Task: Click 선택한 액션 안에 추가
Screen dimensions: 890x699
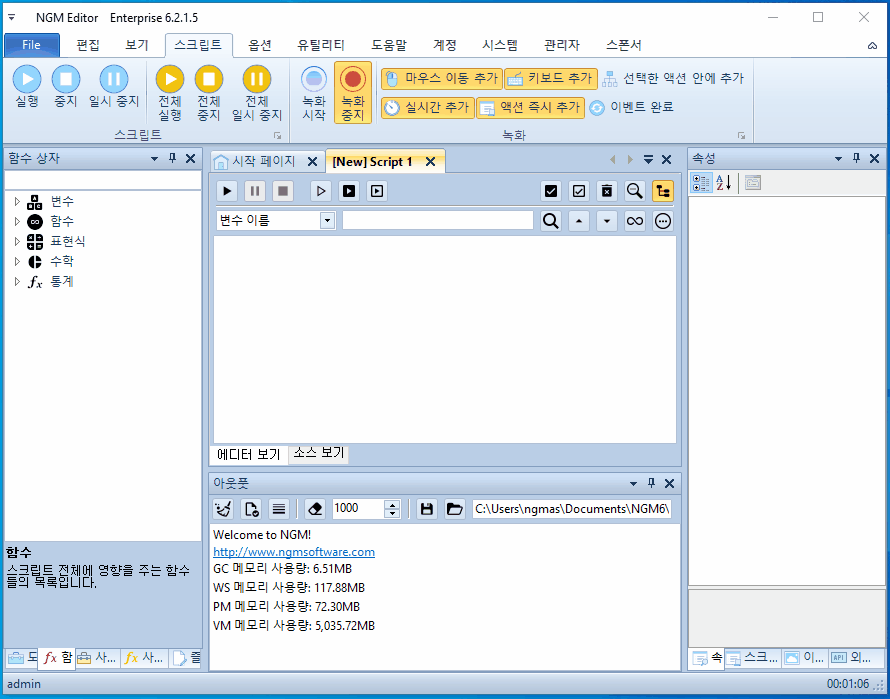Action: click(x=673, y=78)
